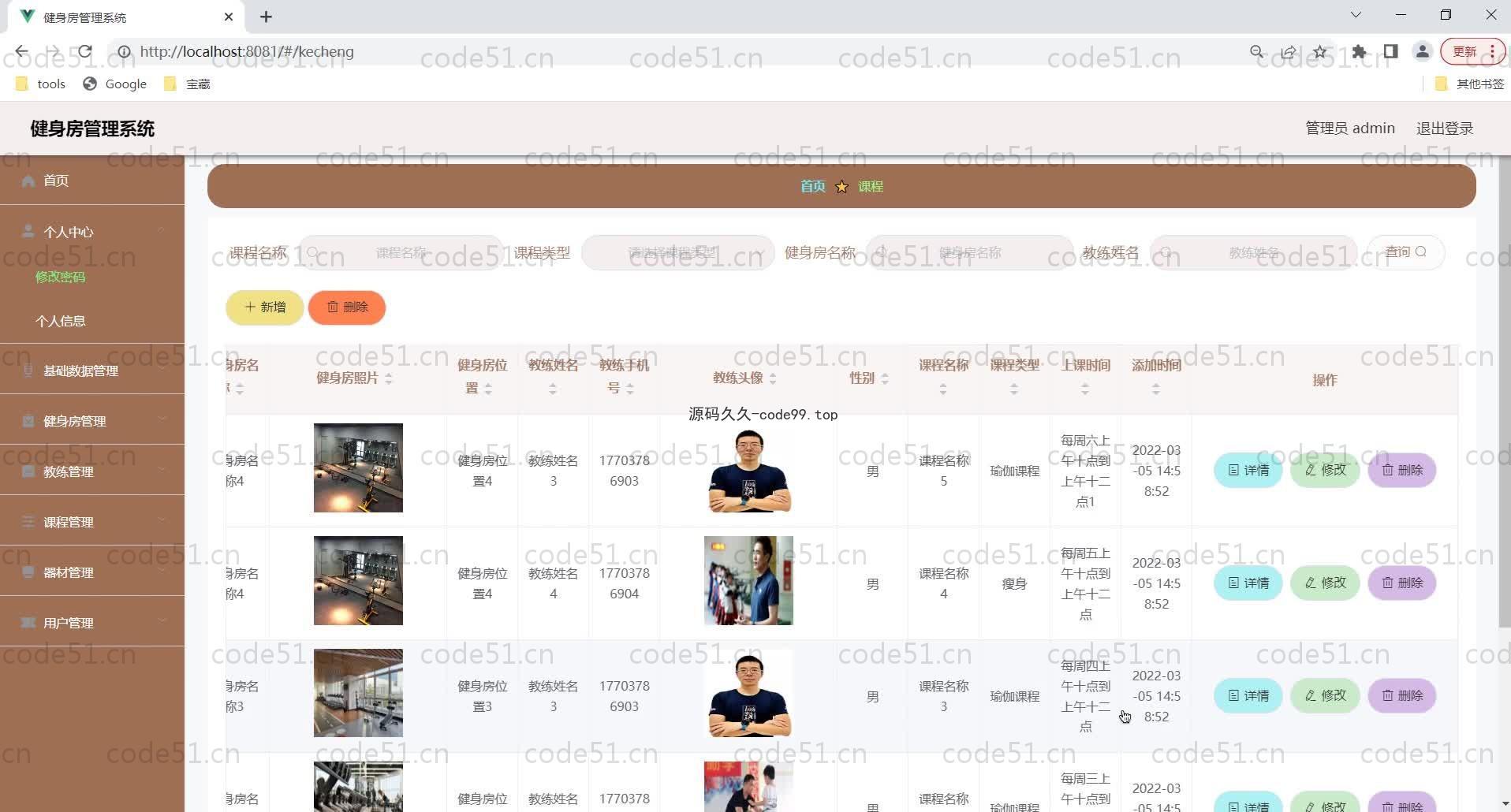
Task: Focus the 教练姓名 search field
Action: point(1253,252)
